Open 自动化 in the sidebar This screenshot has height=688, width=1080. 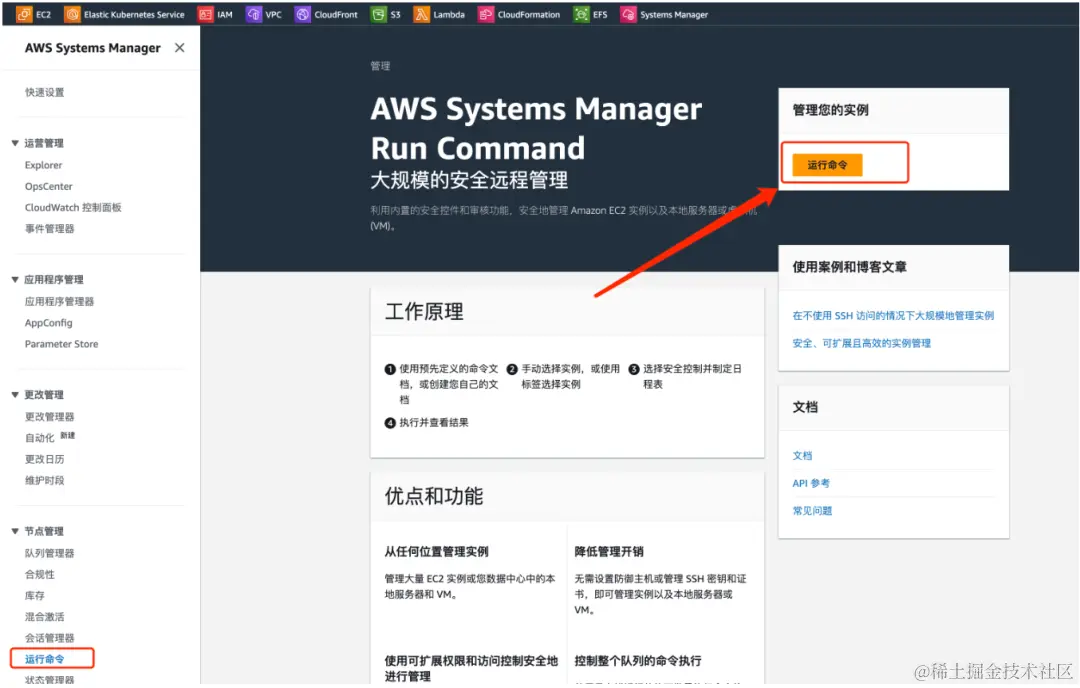[x=40, y=438]
